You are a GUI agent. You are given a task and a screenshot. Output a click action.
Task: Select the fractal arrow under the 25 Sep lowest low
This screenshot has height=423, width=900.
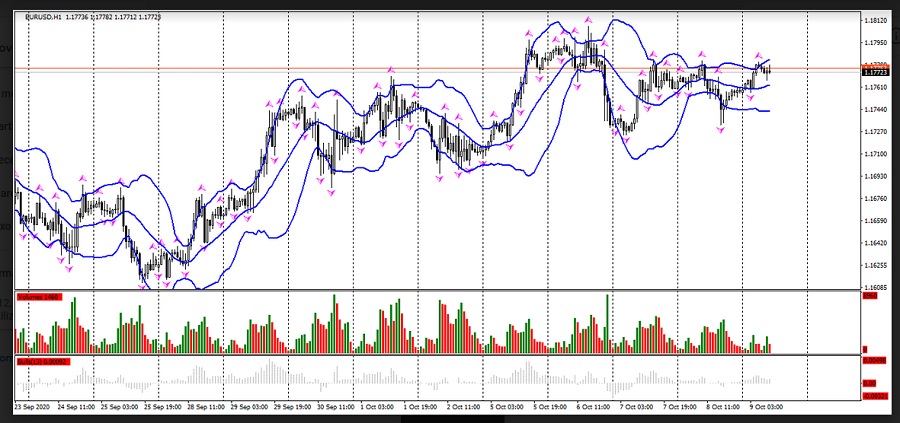tap(143, 287)
